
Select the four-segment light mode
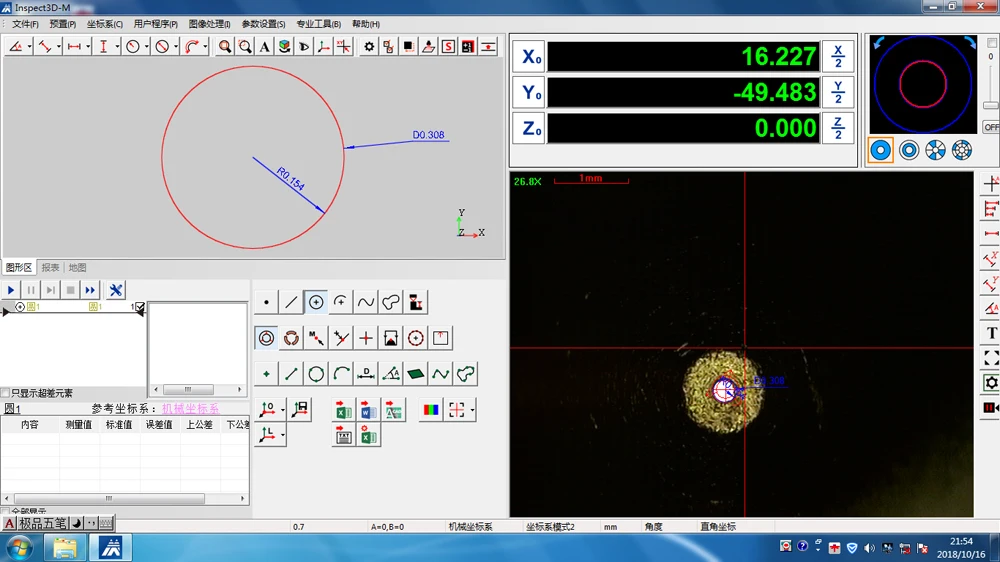[x=936, y=151]
